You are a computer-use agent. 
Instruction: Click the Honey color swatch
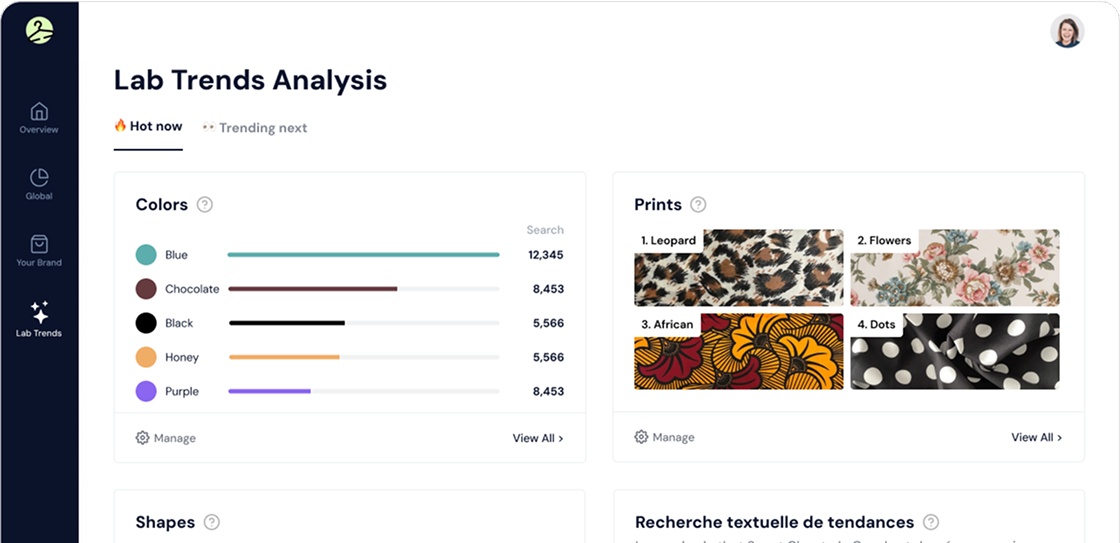point(146,357)
